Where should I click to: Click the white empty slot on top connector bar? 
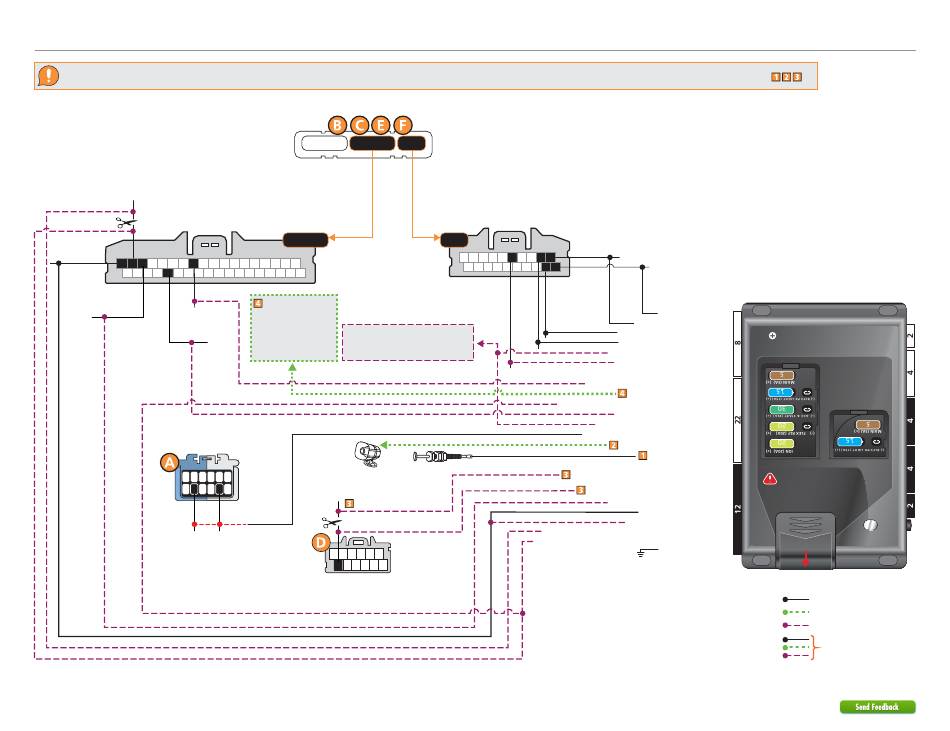coord(324,144)
